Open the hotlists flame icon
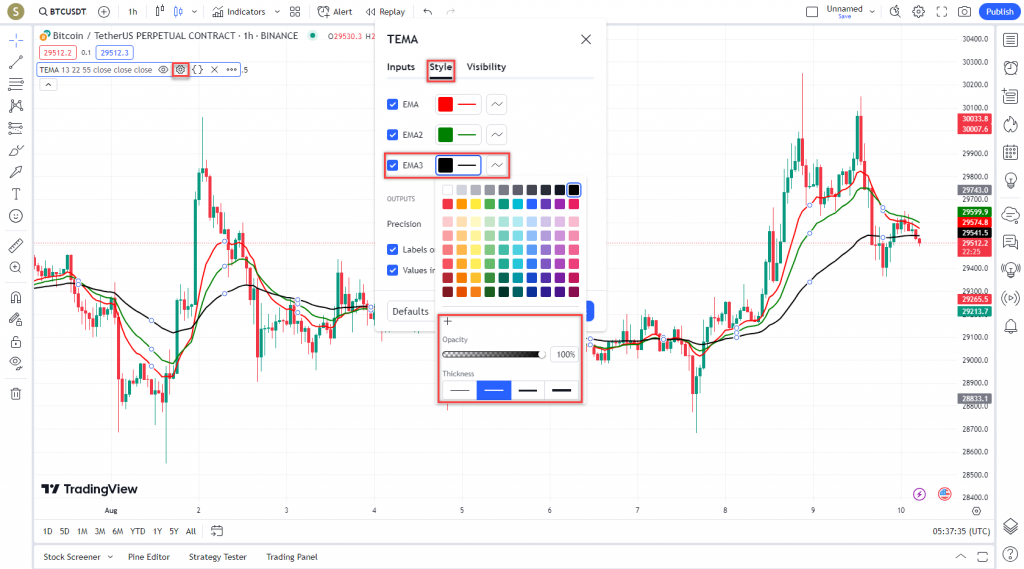The height and width of the screenshot is (569, 1024). coord(1010,124)
